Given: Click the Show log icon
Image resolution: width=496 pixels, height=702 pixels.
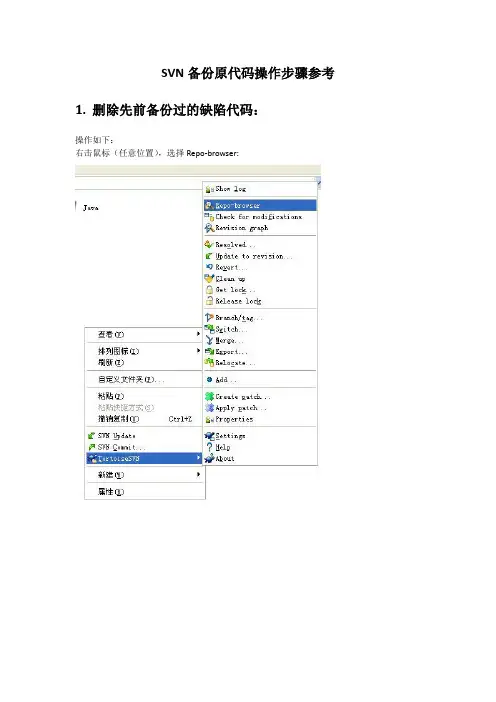Looking at the screenshot, I should click(x=209, y=189).
